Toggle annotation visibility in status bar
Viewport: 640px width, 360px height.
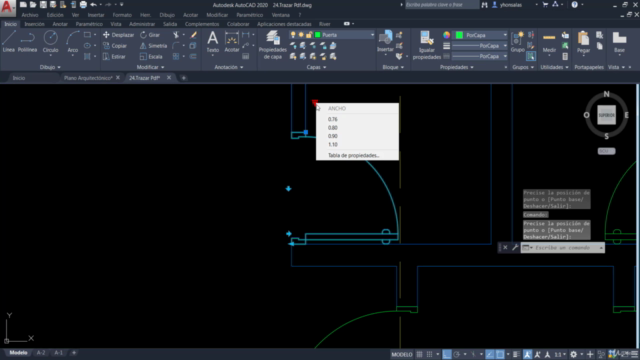pos(528,354)
